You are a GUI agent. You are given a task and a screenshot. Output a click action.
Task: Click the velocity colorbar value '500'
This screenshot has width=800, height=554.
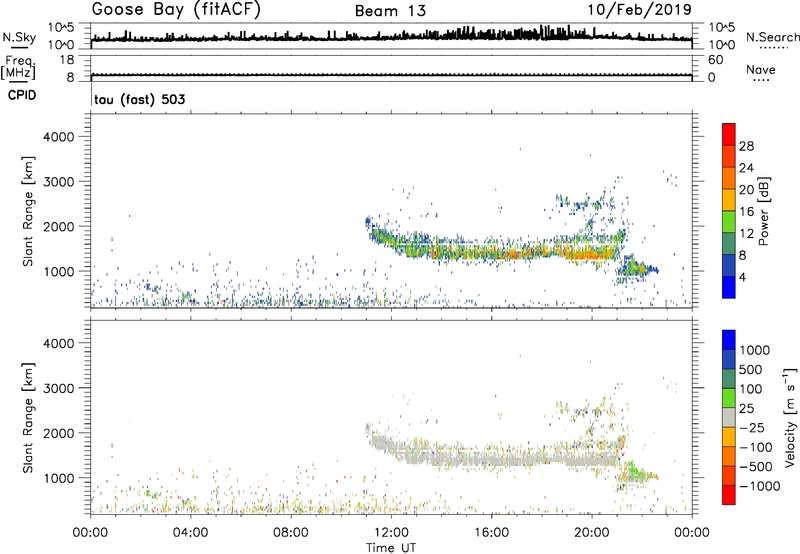point(752,369)
